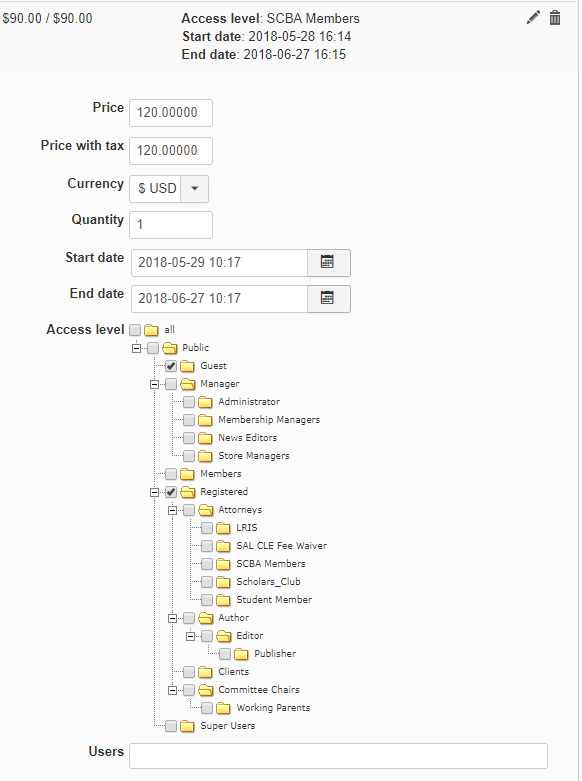The image size is (582, 781).
Task: Check the Membership Managers checkbox
Action: tap(189, 420)
